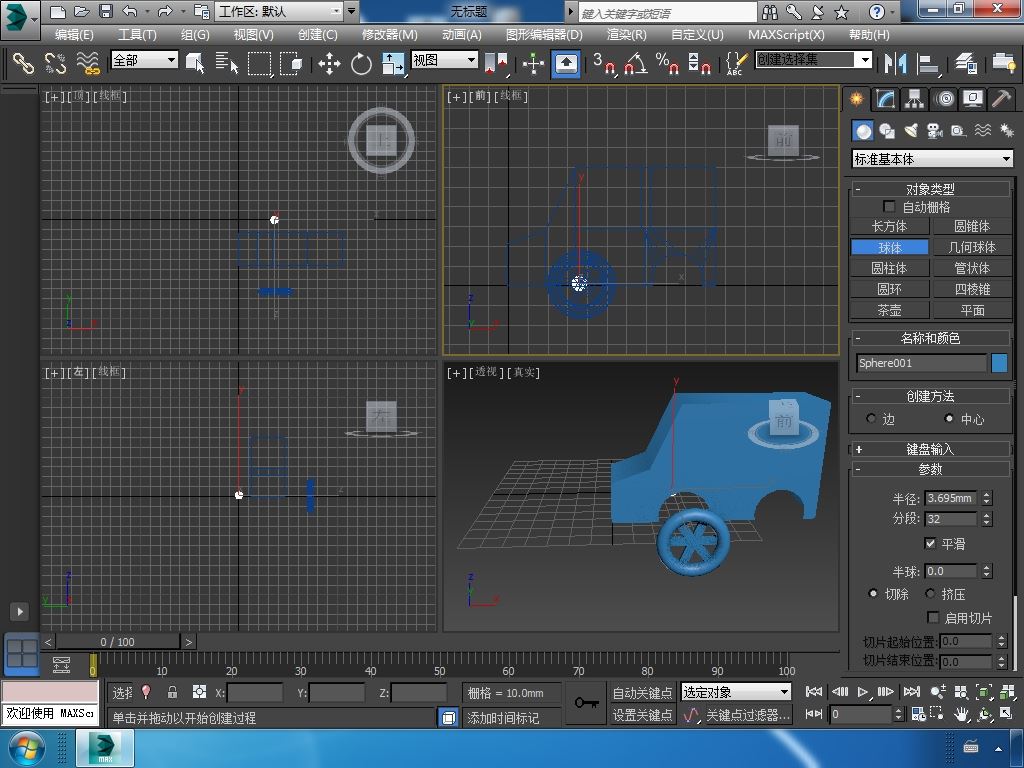Activate the Select and Rotate tool

(x=361, y=63)
